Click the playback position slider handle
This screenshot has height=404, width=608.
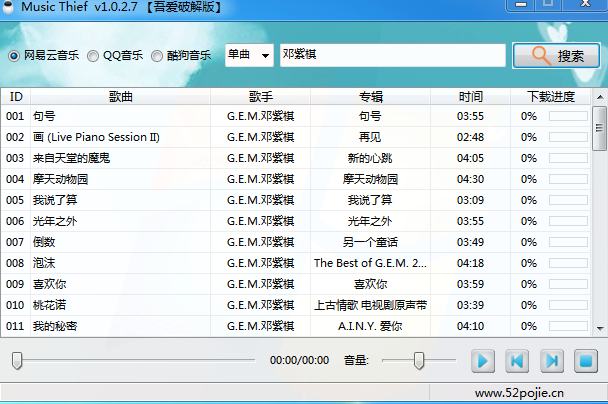[x=17, y=361]
